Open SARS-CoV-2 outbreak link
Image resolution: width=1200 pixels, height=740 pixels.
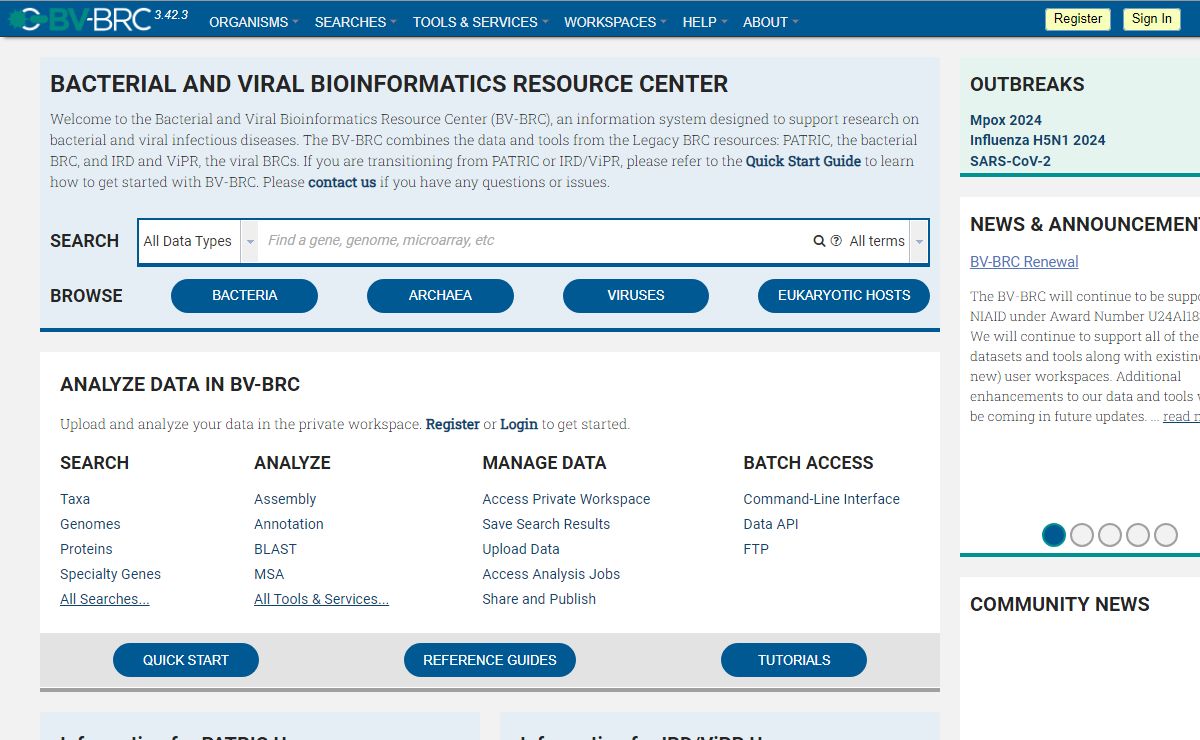point(1010,161)
